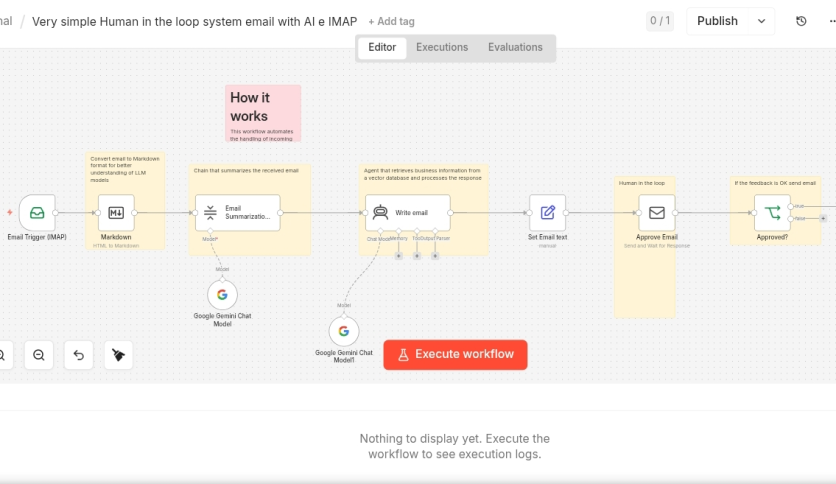Open the Write email agent node
Image resolution: width=836 pixels, height=484 pixels.
[x=407, y=213]
